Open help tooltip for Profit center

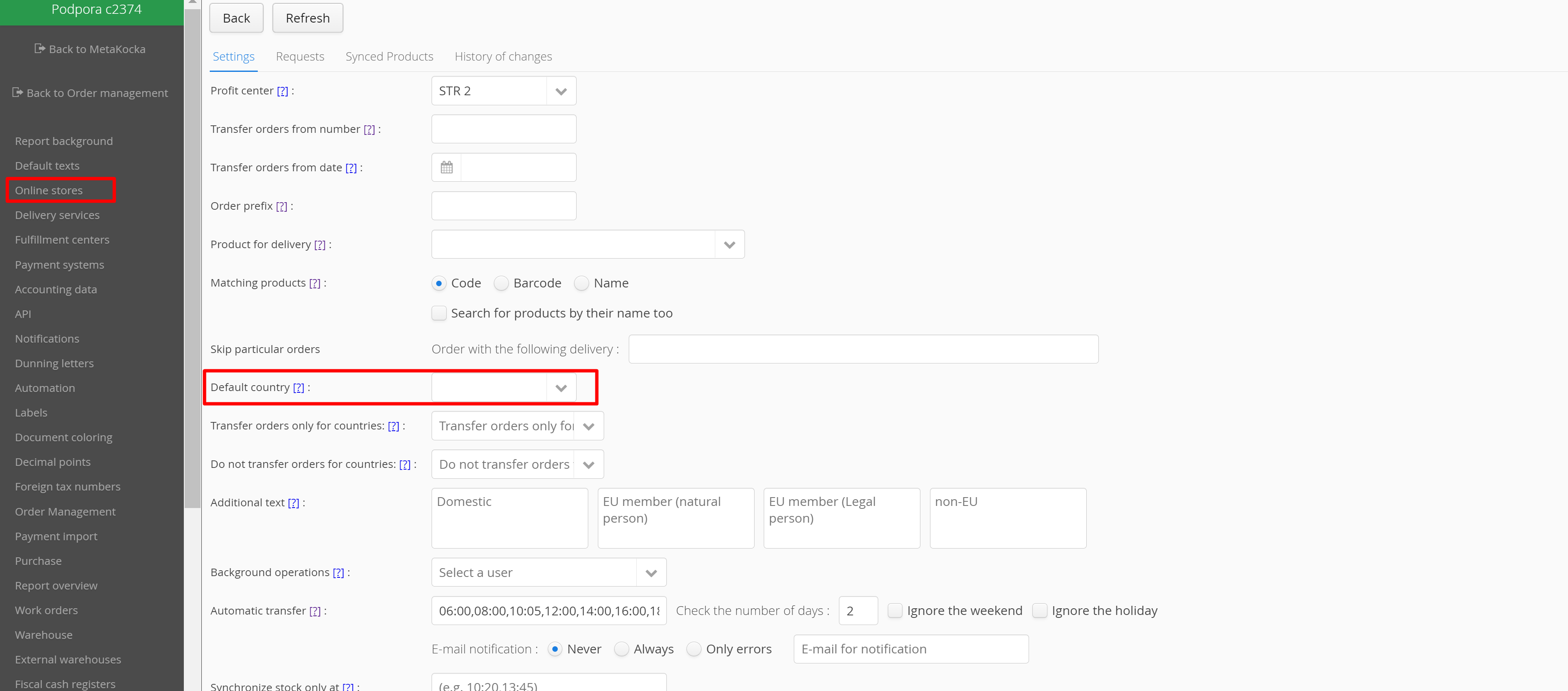pos(282,91)
